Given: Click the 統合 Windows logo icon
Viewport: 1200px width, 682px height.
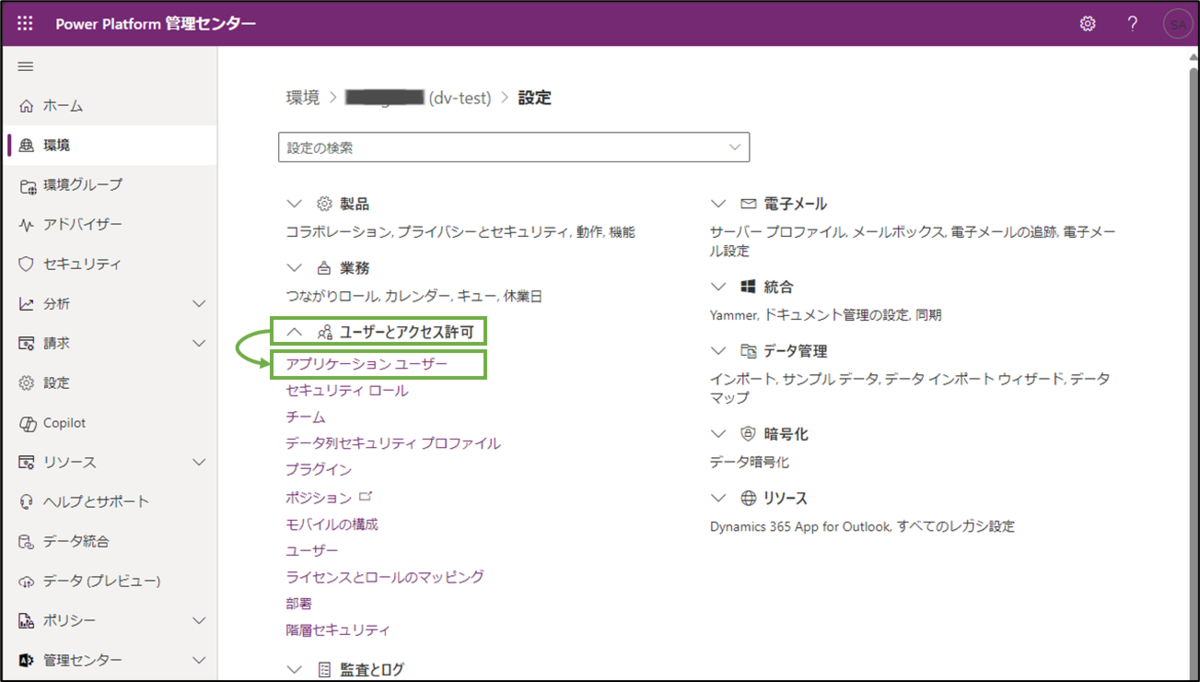Looking at the screenshot, I should [748, 287].
